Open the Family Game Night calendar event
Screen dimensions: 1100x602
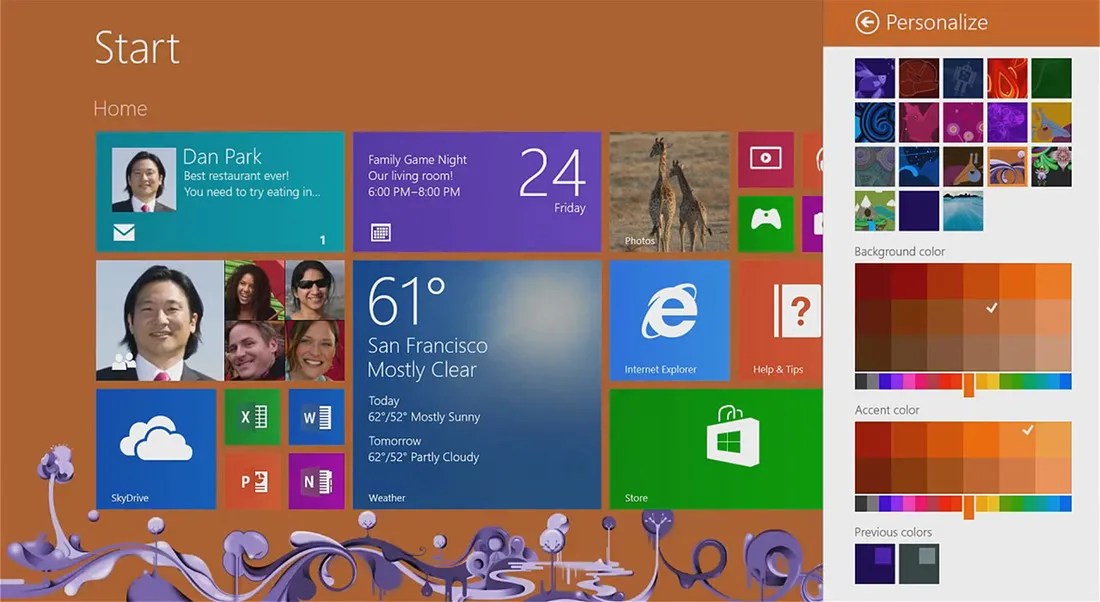click(477, 190)
